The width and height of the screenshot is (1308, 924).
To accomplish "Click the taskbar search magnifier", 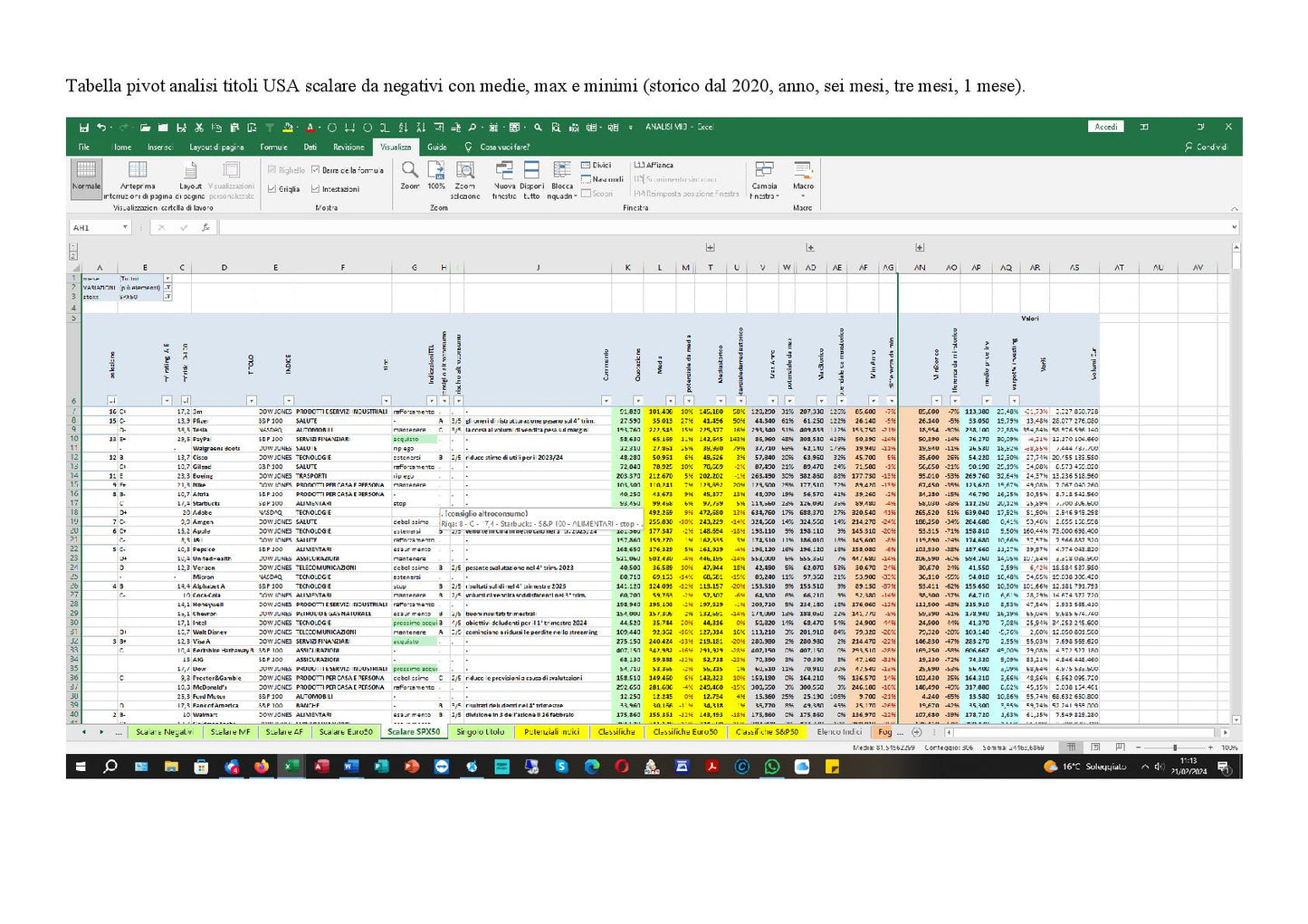I will (x=110, y=767).
